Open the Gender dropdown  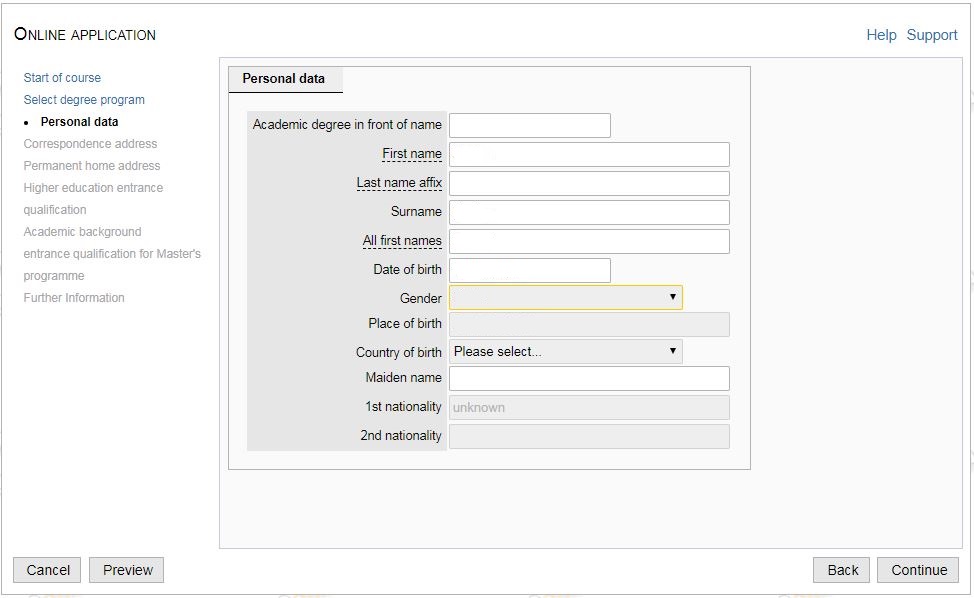point(565,298)
